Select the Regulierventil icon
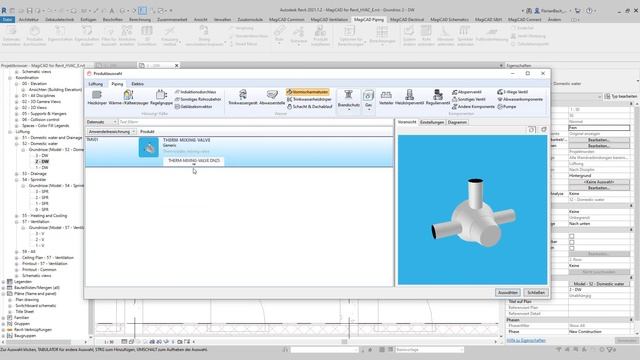The width and height of the screenshot is (640, 360). point(438,98)
